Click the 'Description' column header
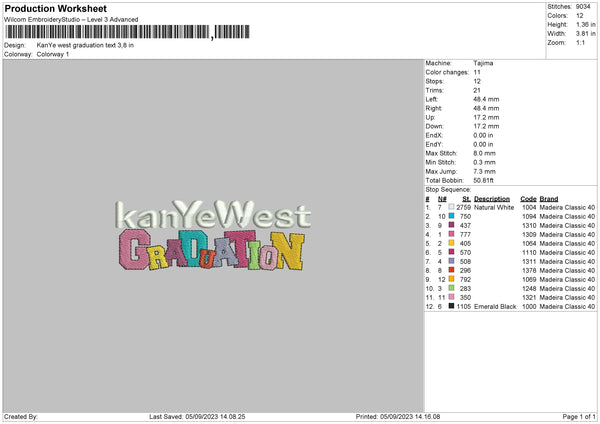 (492, 199)
